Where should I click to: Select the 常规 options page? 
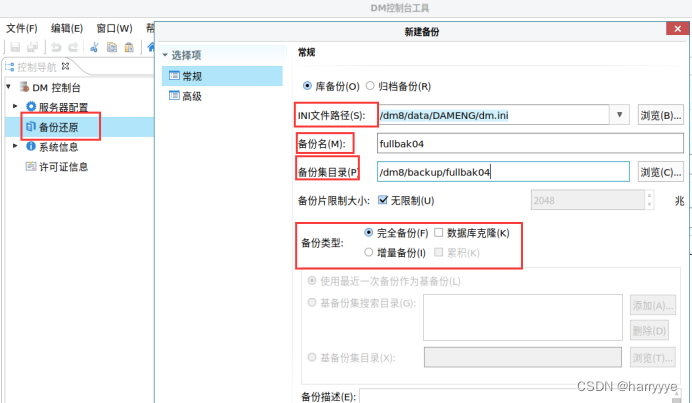[222, 76]
